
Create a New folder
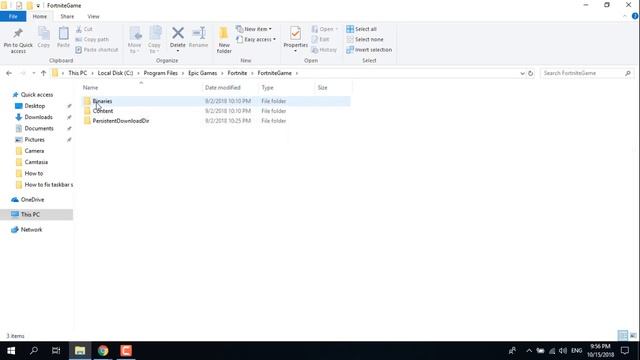(x=224, y=40)
